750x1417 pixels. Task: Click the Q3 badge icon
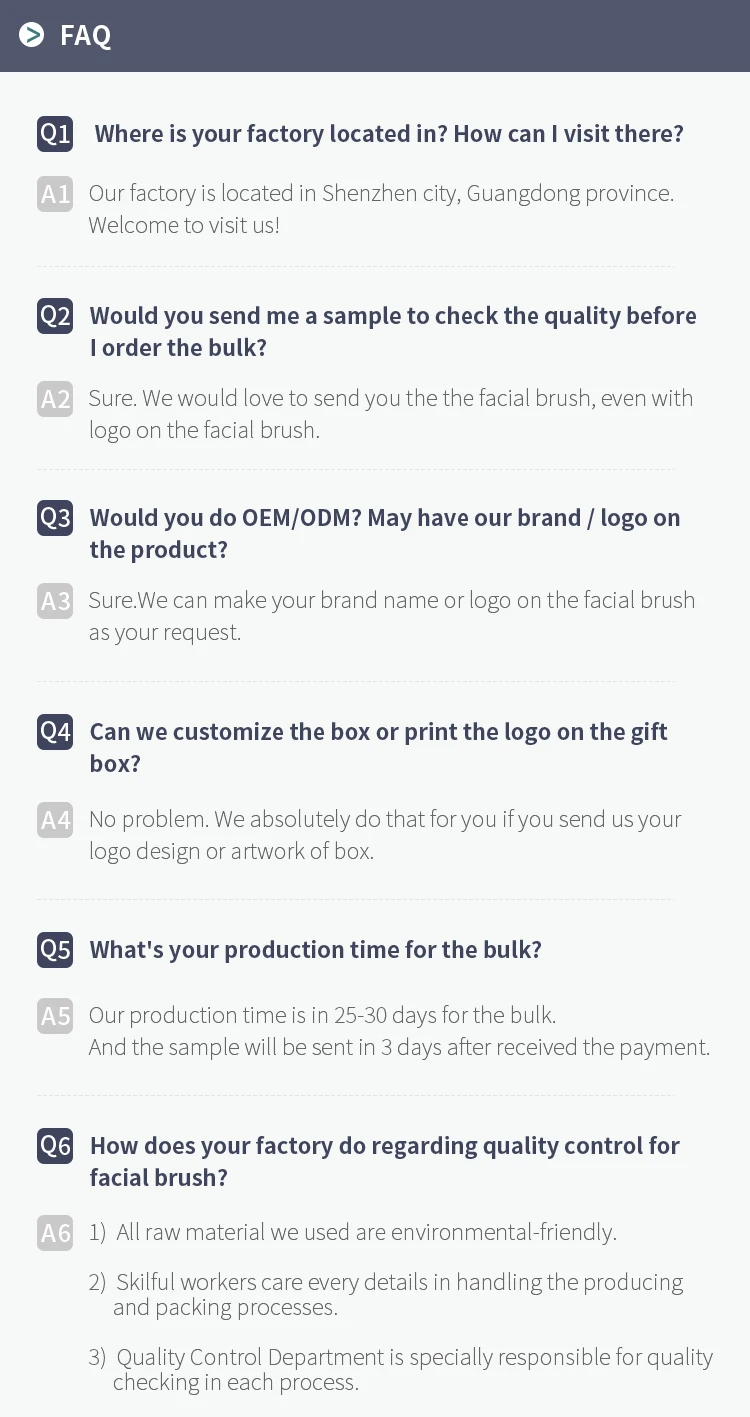(55, 518)
